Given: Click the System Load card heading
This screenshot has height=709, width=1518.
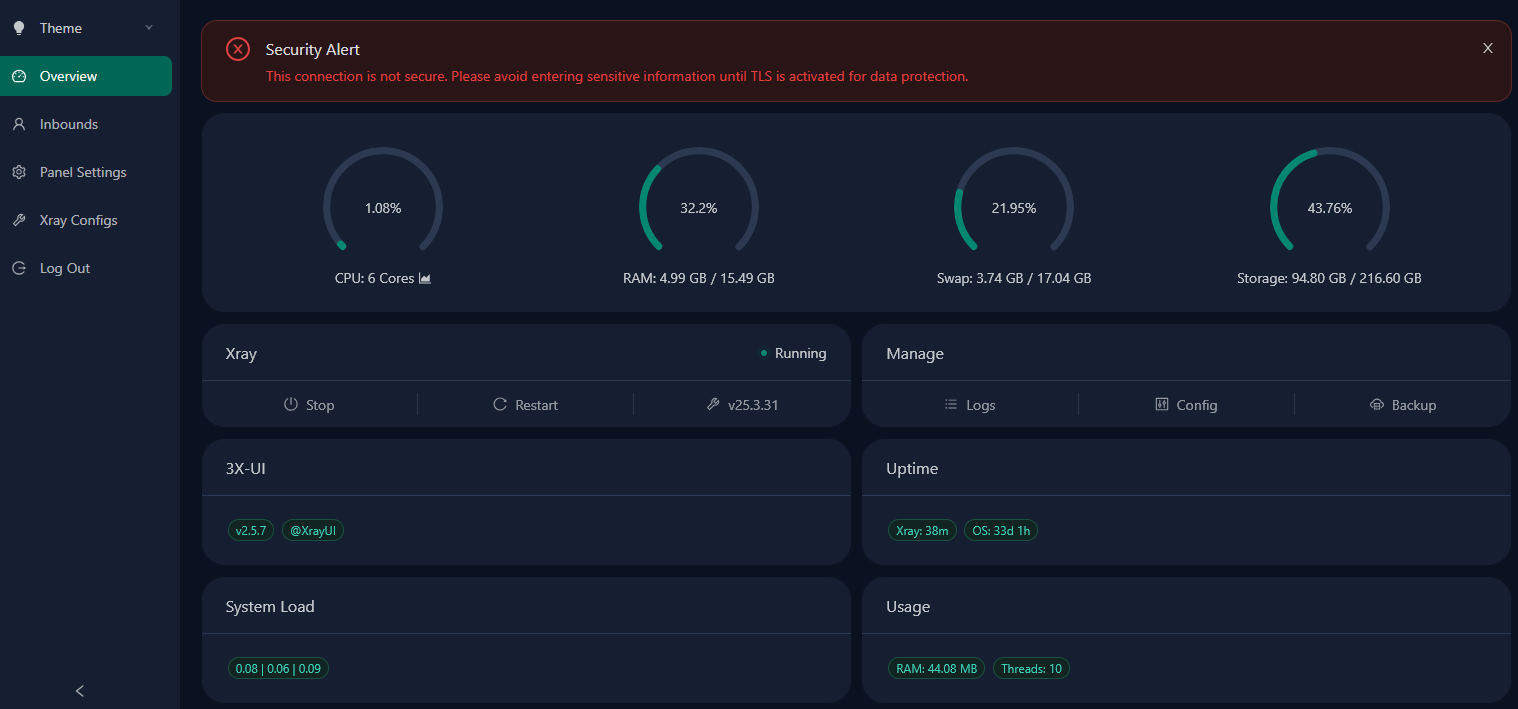Looking at the screenshot, I should 270,606.
